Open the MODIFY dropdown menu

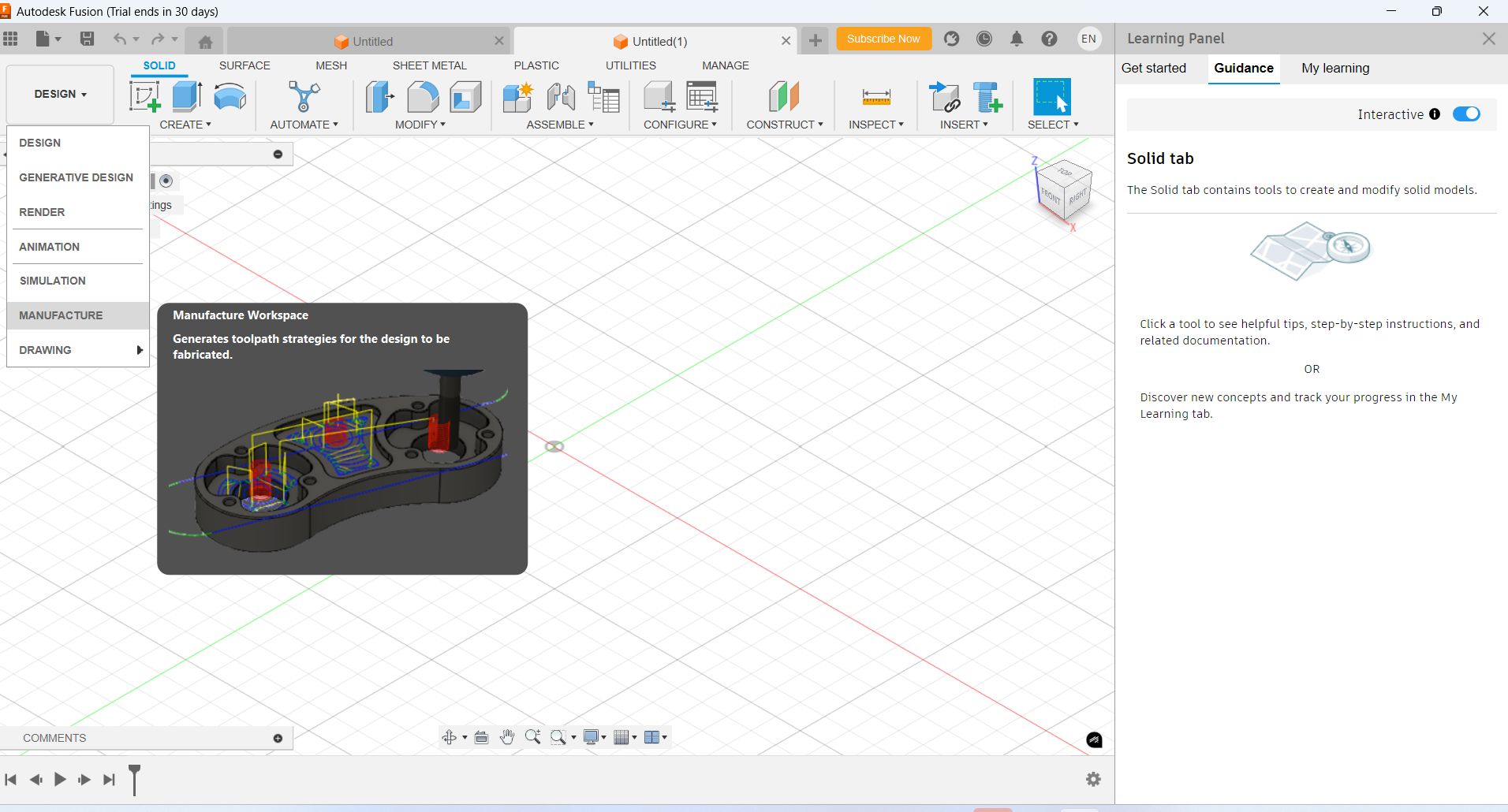coord(420,125)
